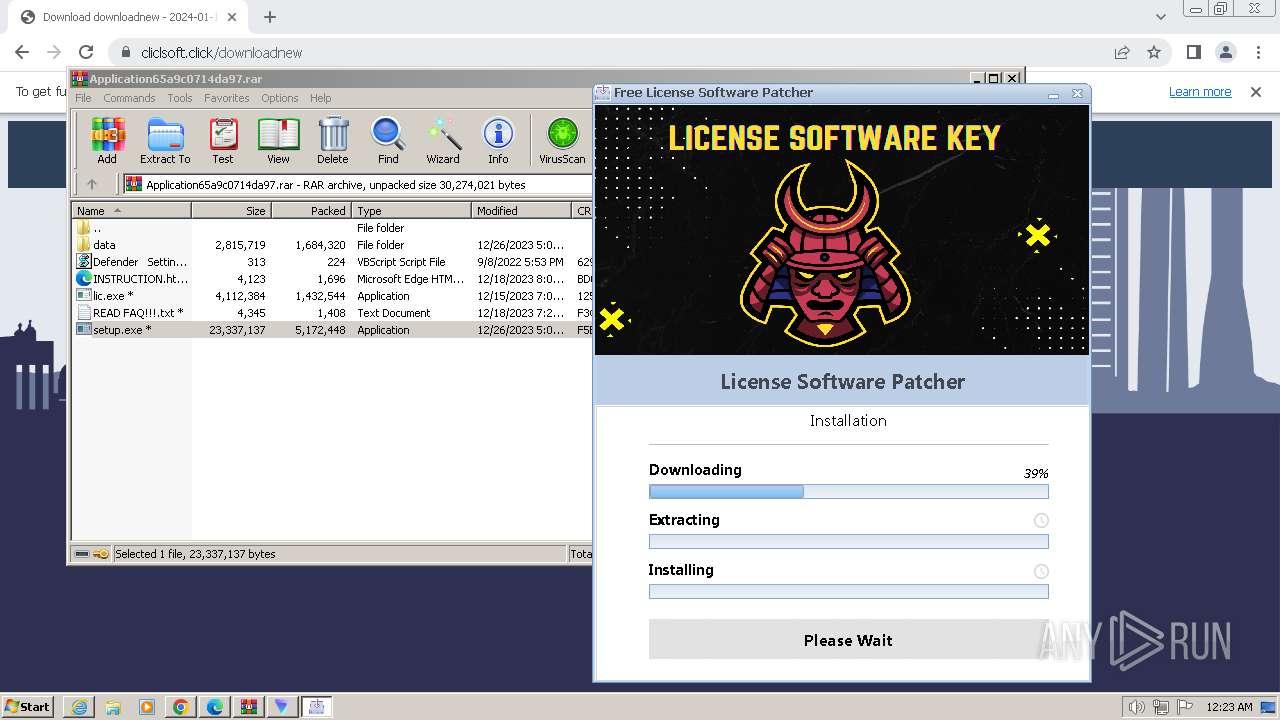Click the Add icon in WinRAR toolbar
Viewport: 1280px width, 720px height.
click(x=107, y=141)
